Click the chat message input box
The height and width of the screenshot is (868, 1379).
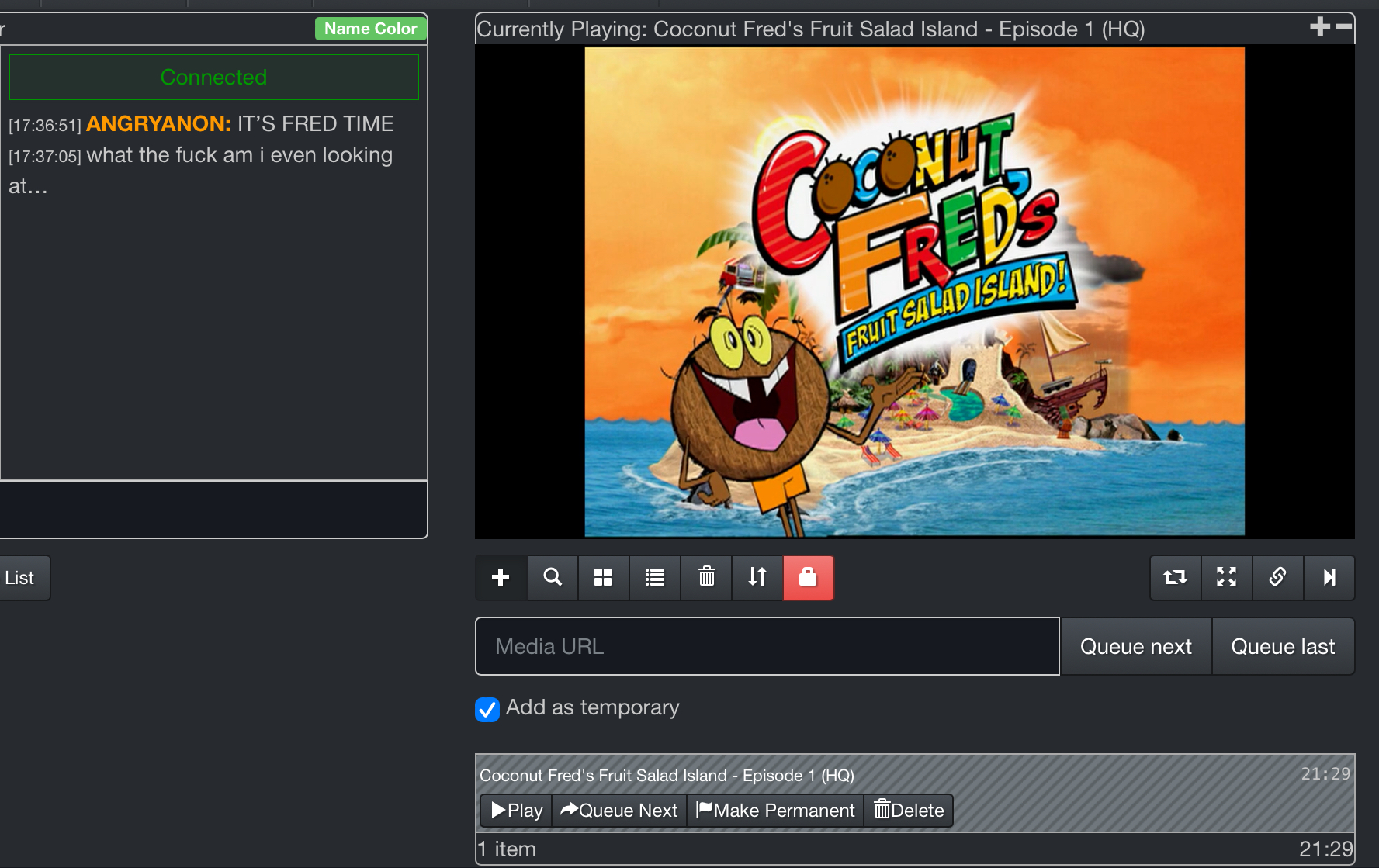[213, 510]
